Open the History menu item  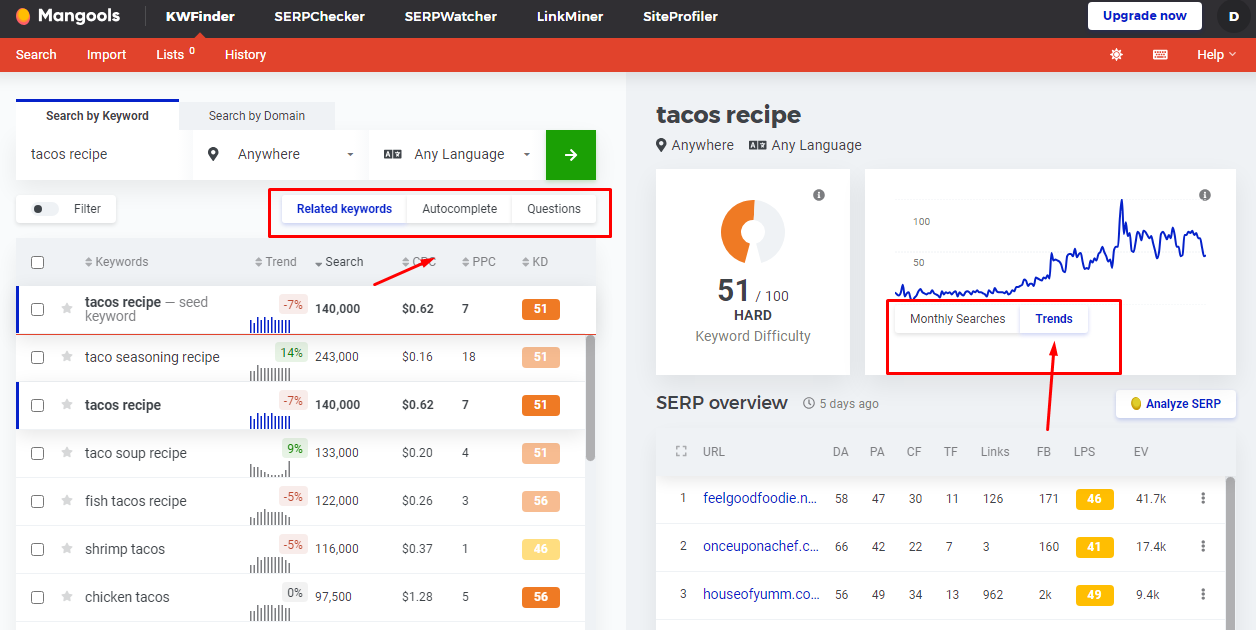click(x=245, y=55)
